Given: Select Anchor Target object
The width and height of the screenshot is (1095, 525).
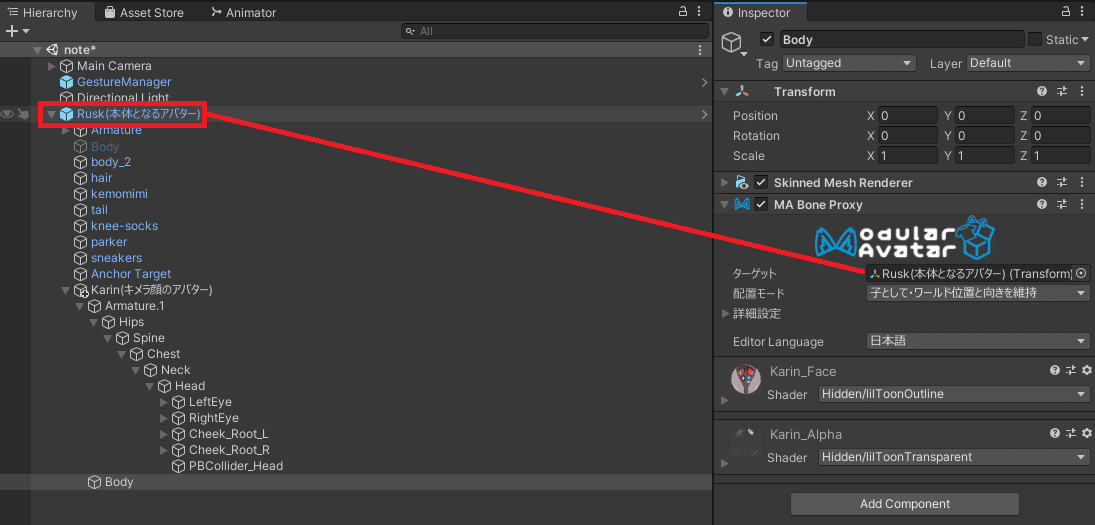Looking at the screenshot, I should coord(131,274).
